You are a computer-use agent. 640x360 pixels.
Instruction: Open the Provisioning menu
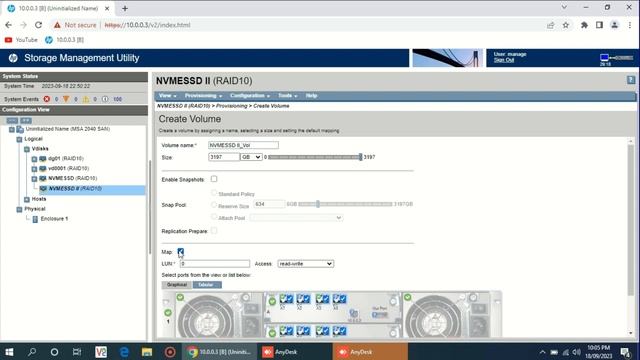coord(203,96)
